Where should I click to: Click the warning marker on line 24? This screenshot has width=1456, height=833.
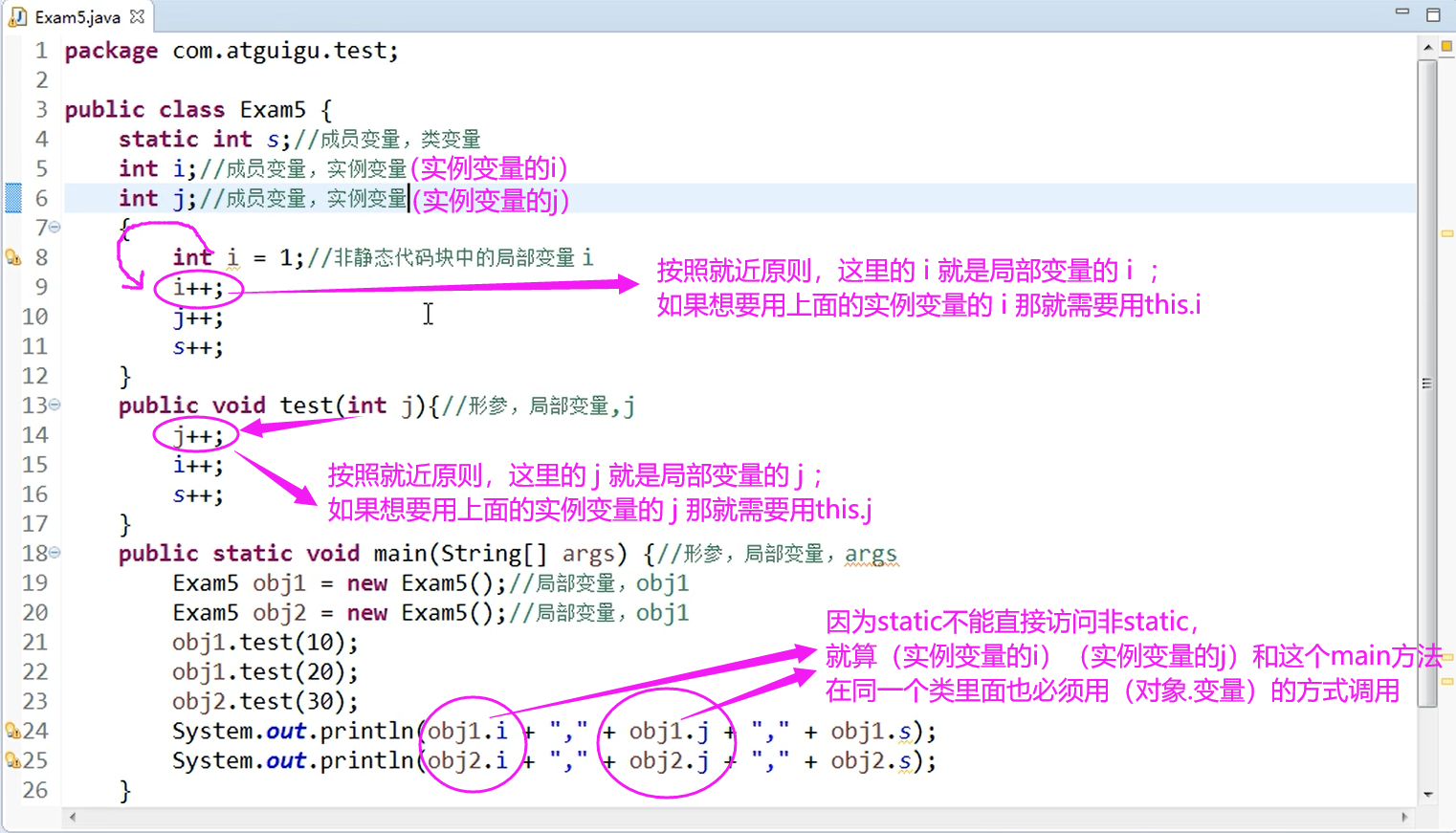(x=12, y=731)
